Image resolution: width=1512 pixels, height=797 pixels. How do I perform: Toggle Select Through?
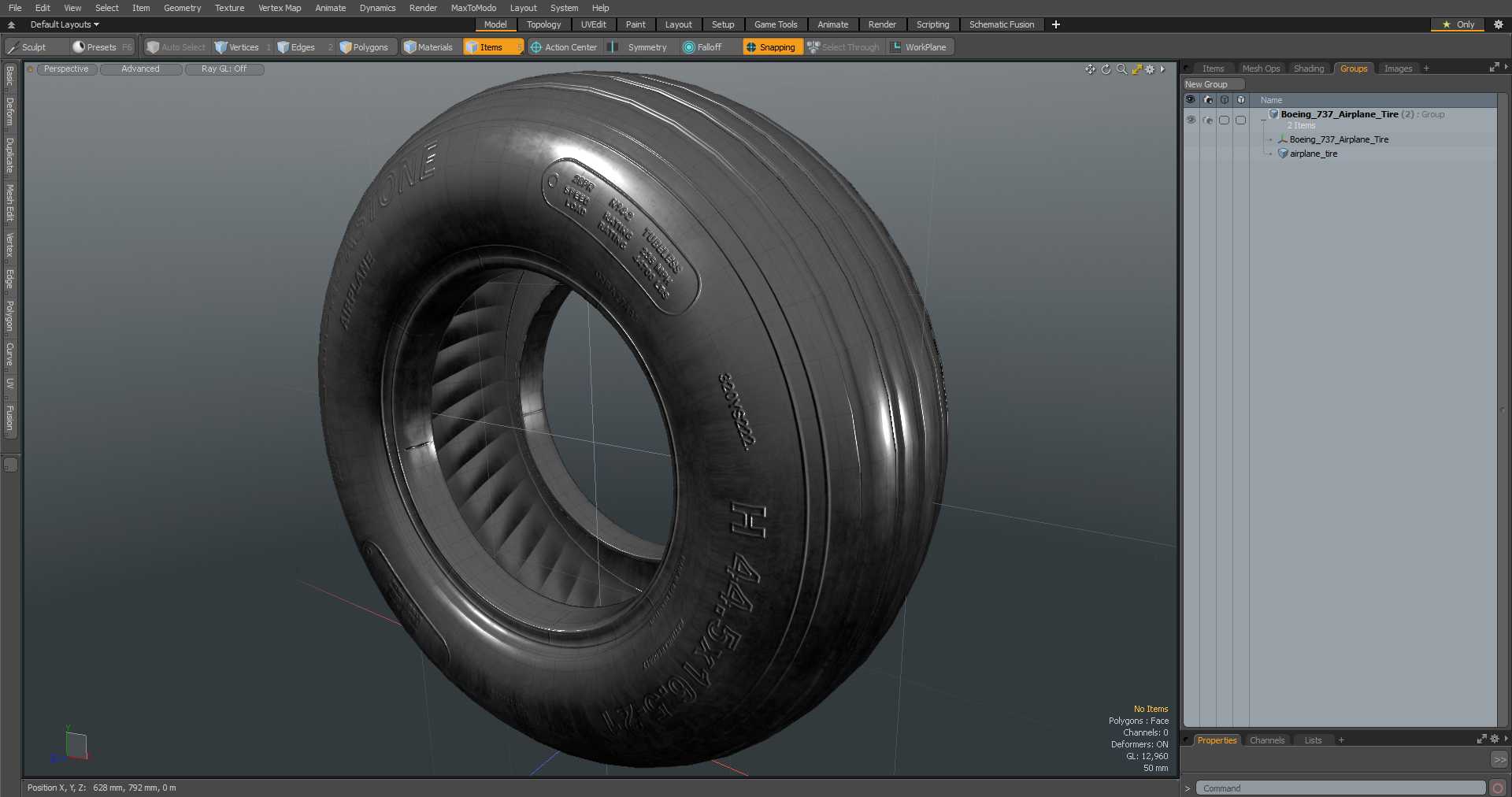pyautogui.click(x=843, y=47)
